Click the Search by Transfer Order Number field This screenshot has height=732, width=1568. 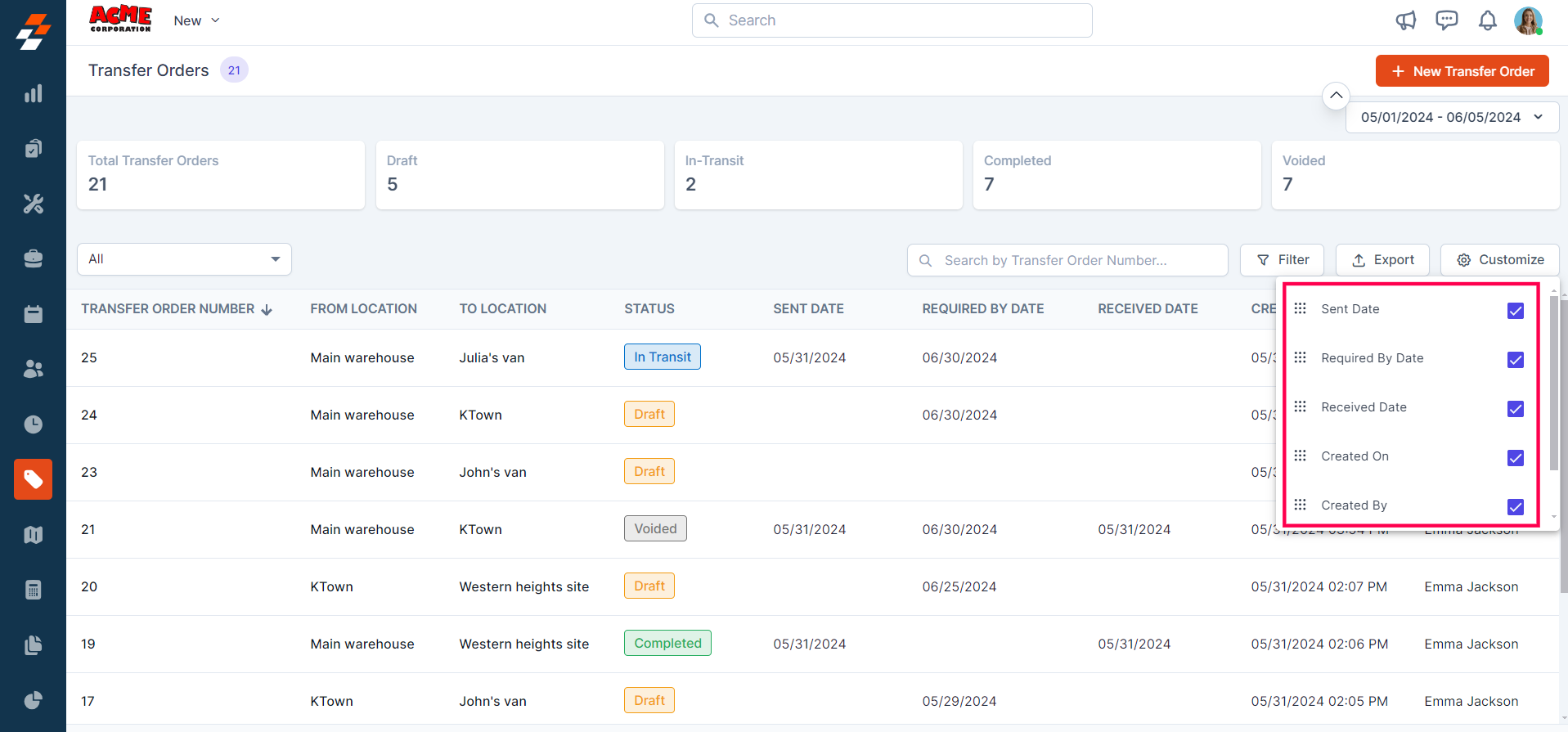[1067, 260]
